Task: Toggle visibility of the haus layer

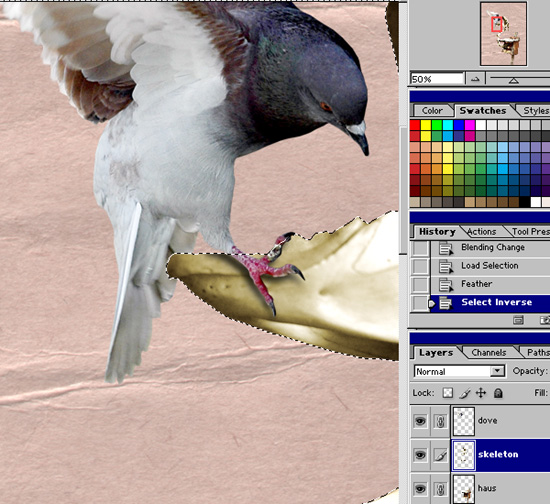Action: point(420,489)
